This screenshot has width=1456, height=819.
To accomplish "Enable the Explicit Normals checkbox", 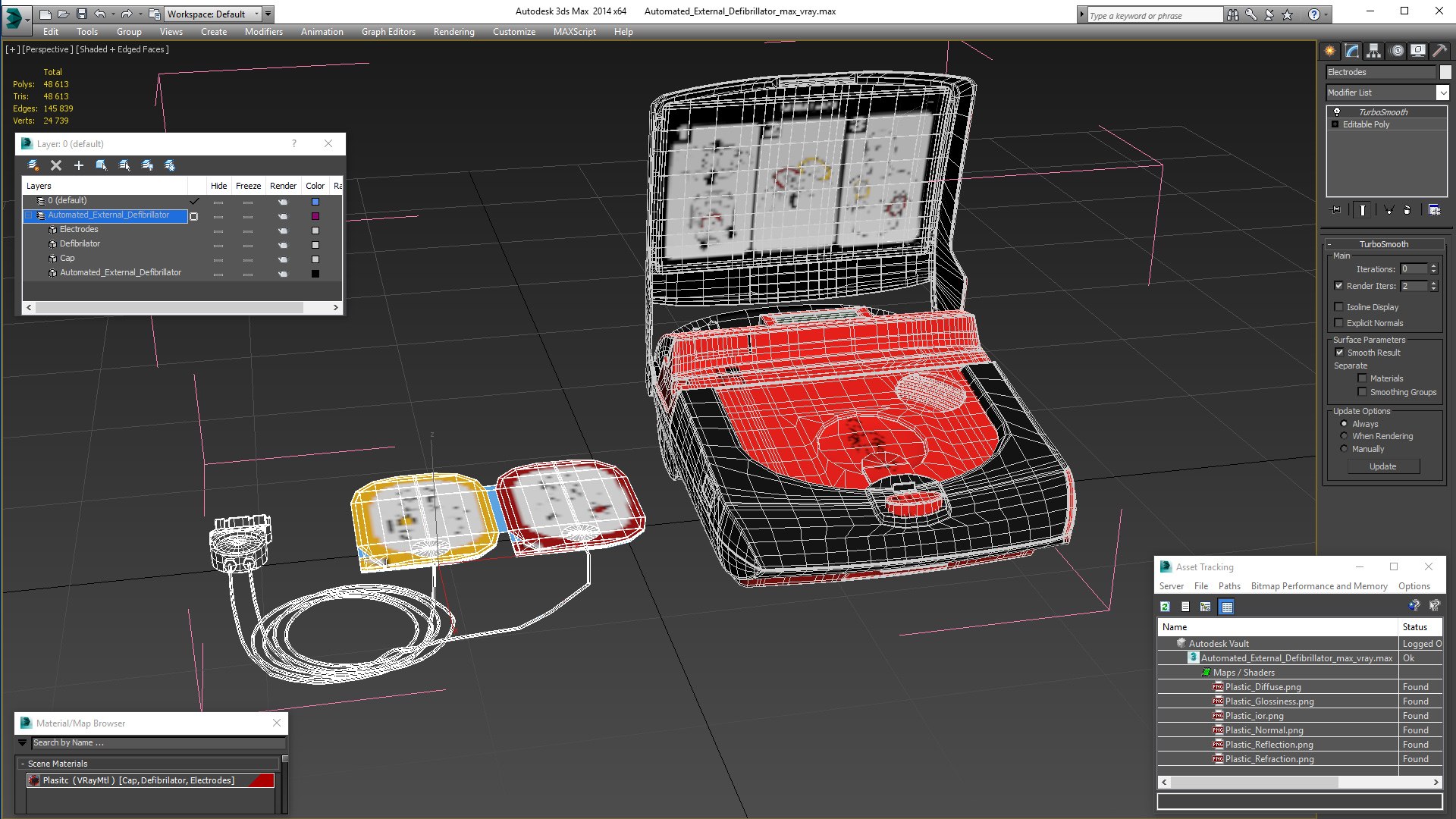I will pyautogui.click(x=1339, y=323).
